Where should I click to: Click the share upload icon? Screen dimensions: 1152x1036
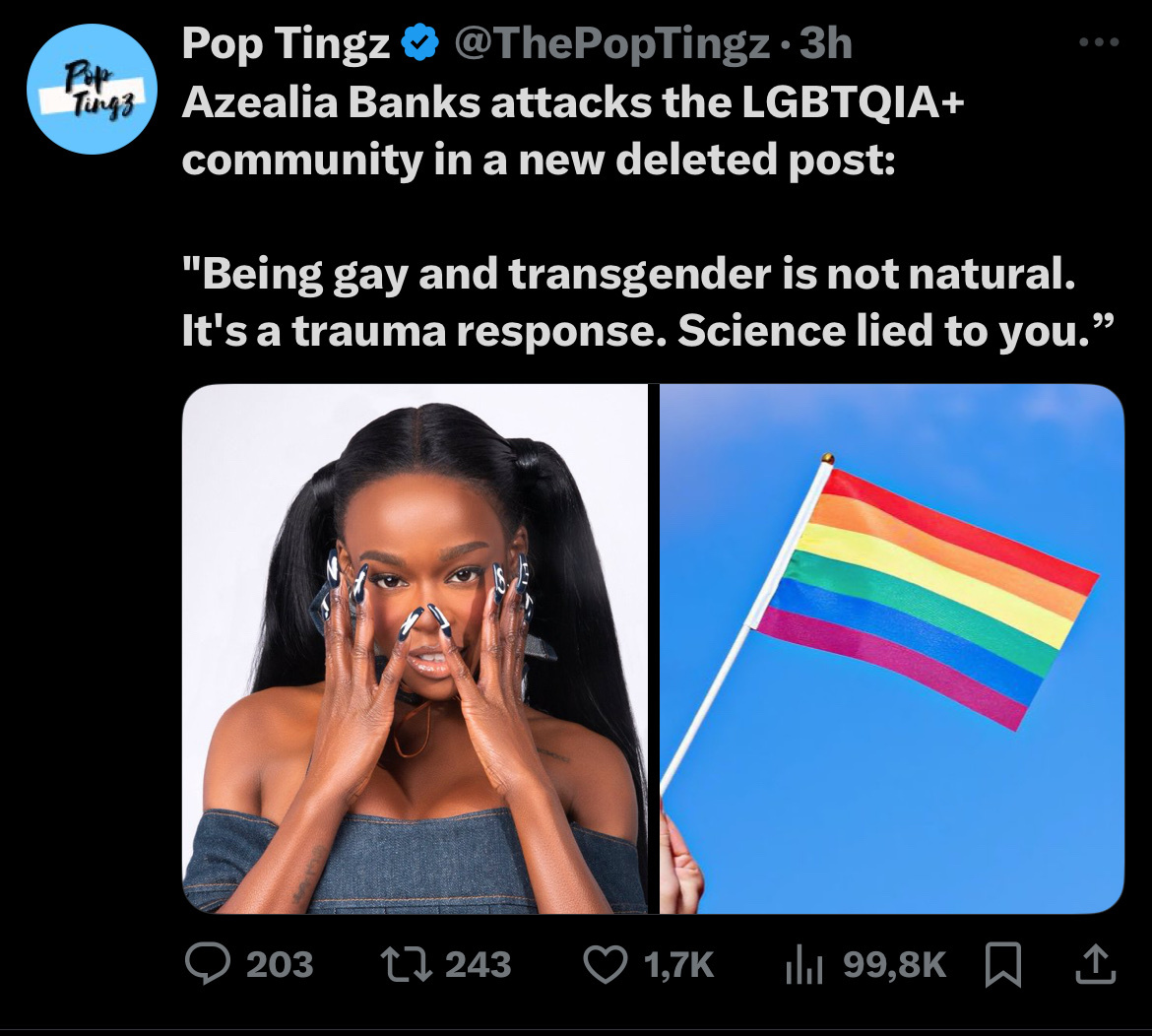(x=1096, y=965)
